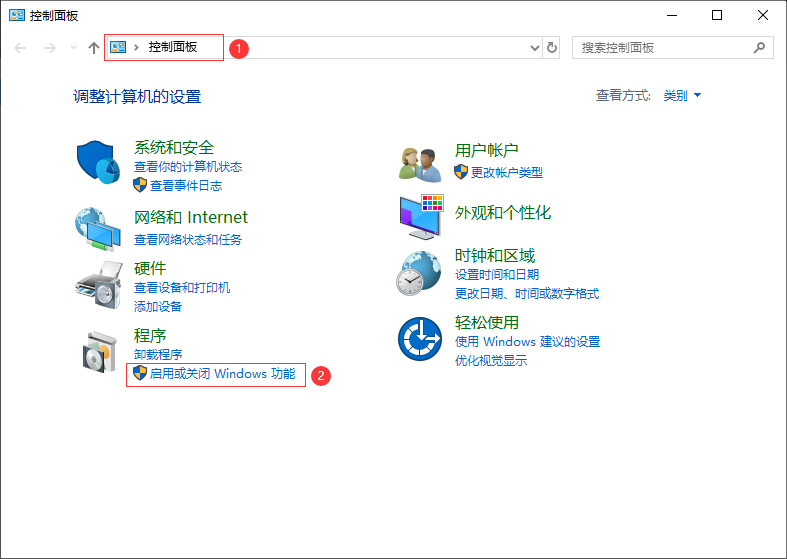Screen dimensions: 787x559
Task: Click the control panel icon in title bar
Action: (17, 16)
